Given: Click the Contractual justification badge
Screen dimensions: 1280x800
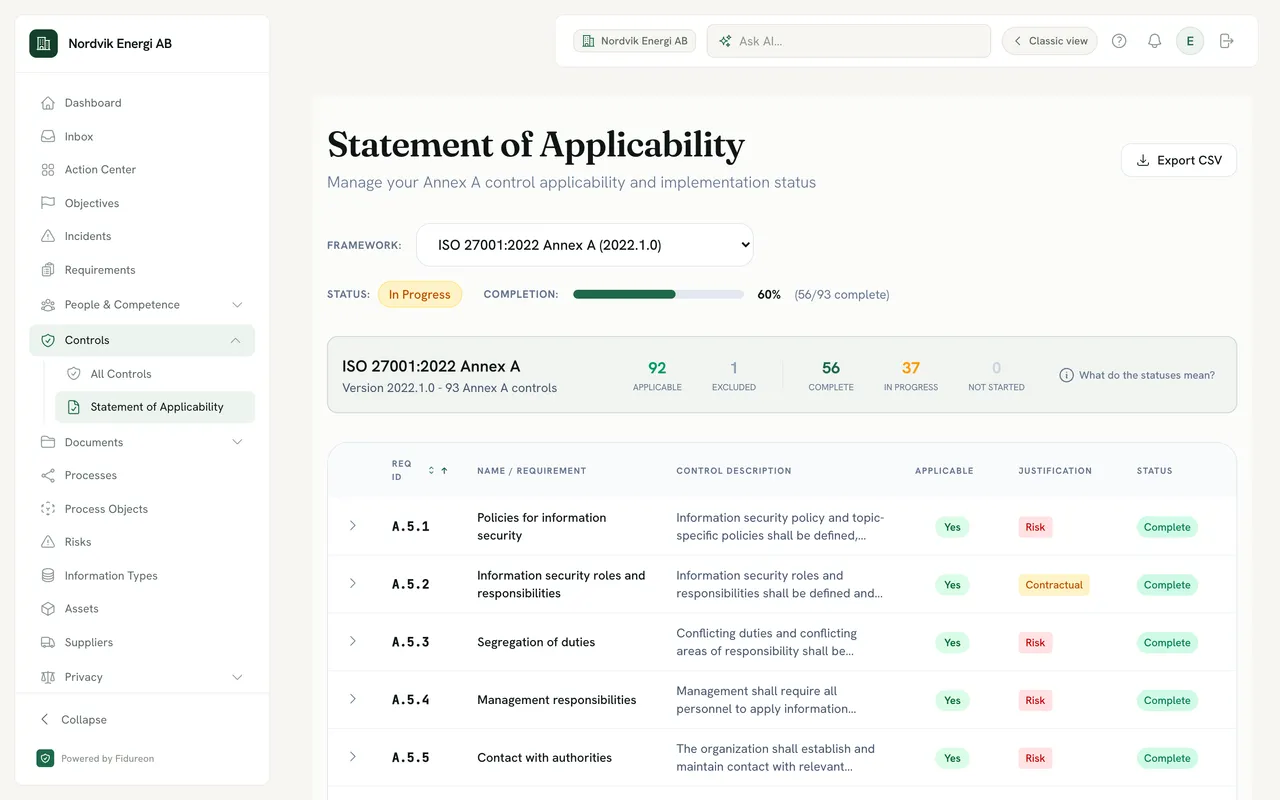Looking at the screenshot, I should pyautogui.click(x=1054, y=585).
